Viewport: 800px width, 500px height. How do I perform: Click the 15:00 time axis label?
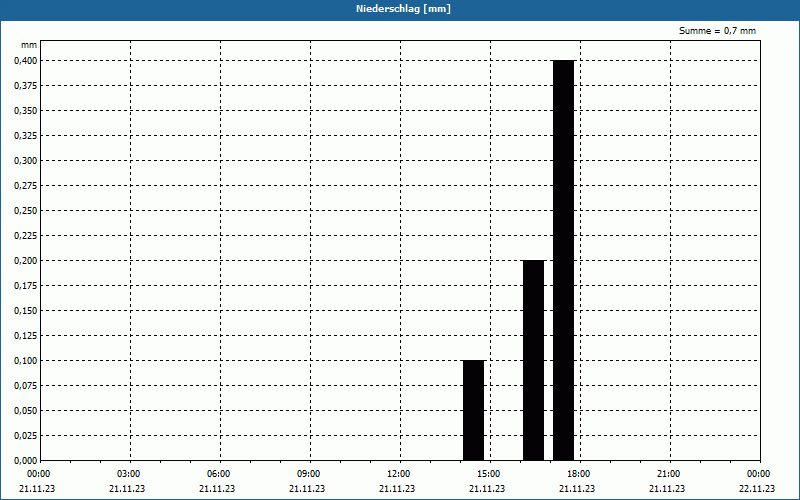point(489,474)
